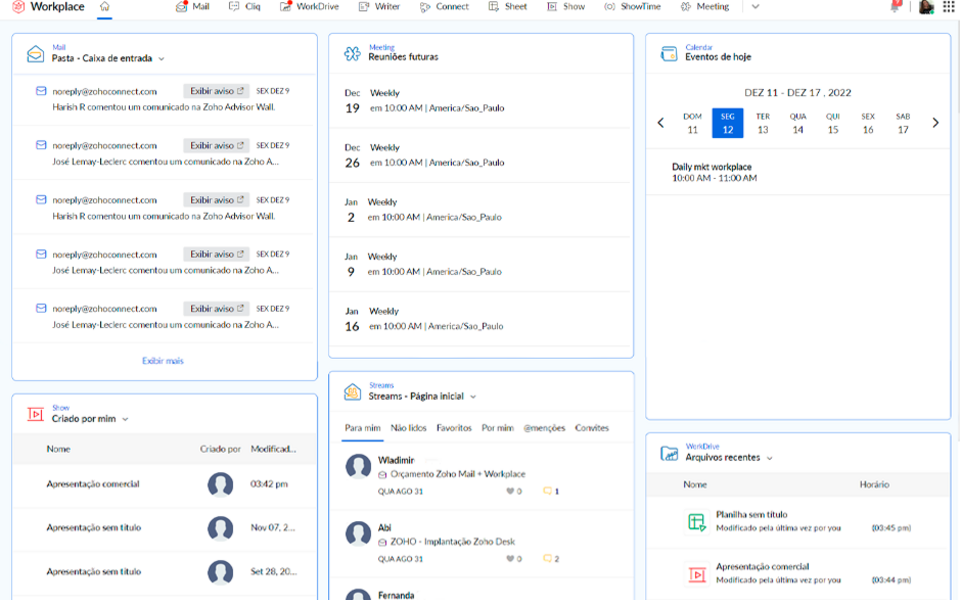
Task: Click Exibir aviso on last email
Action: (x=216, y=309)
